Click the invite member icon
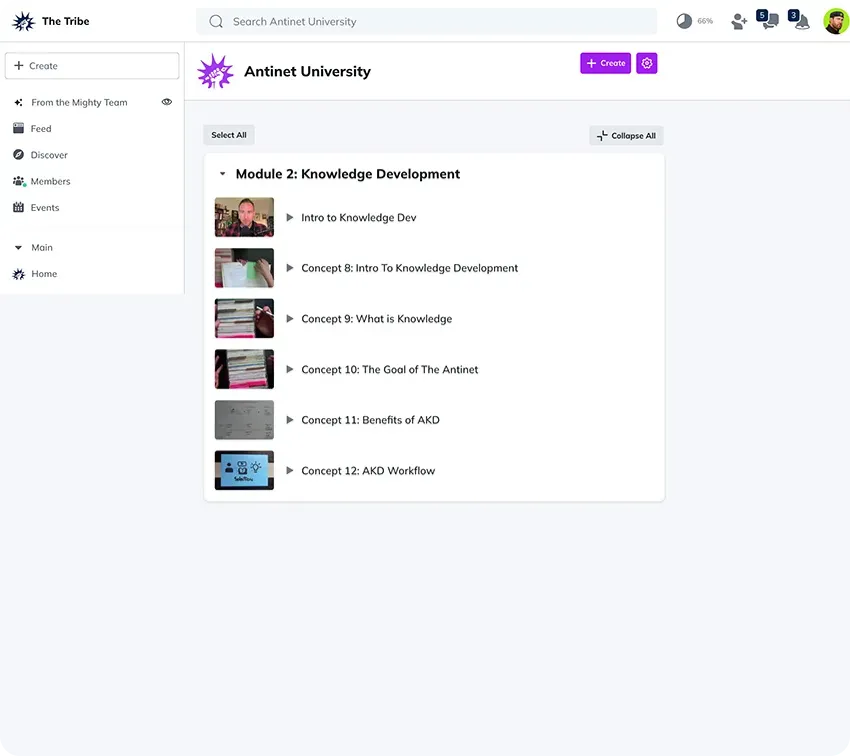The height and width of the screenshot is (756, 850). pos(739,22)
